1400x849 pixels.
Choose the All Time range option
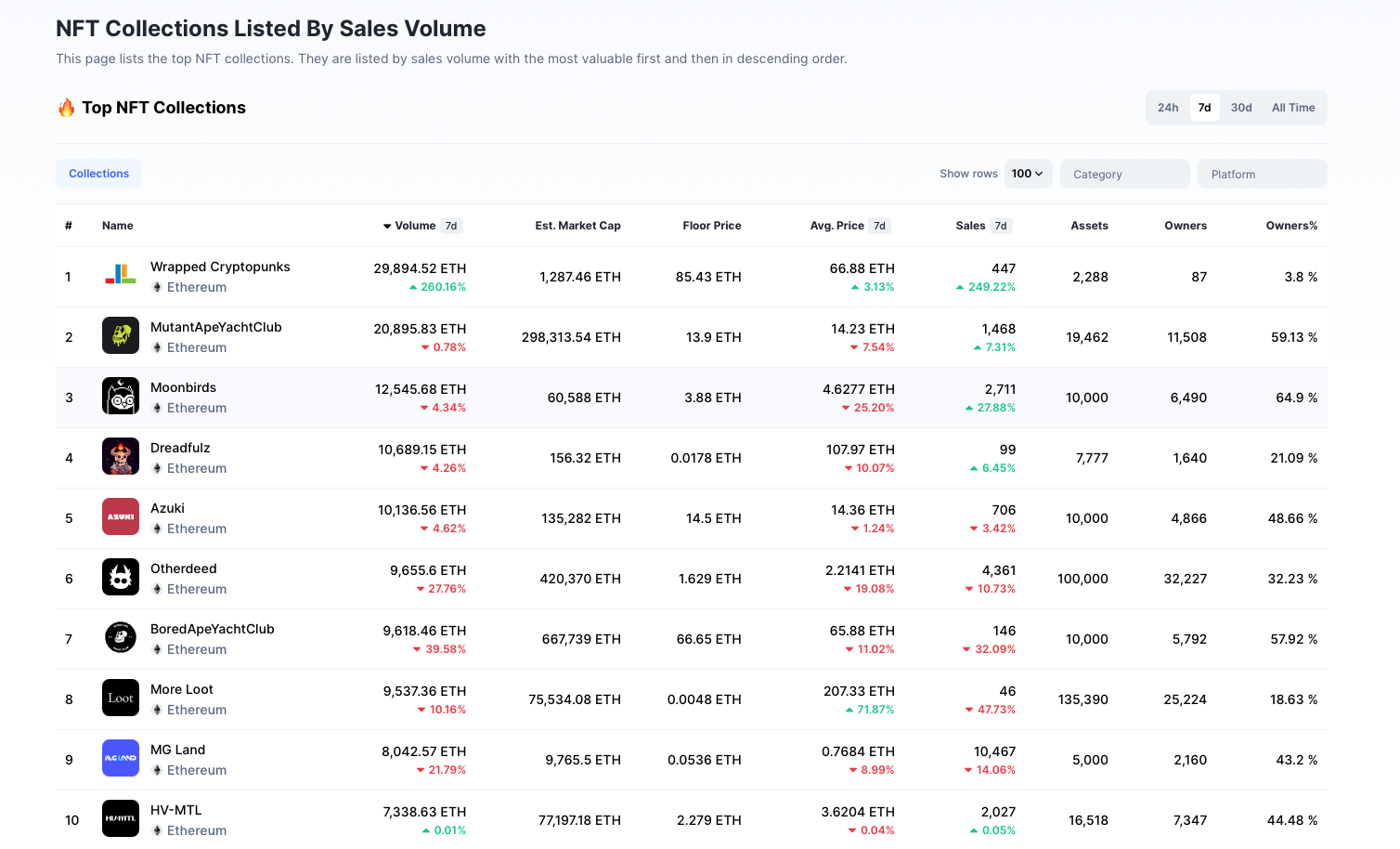(x=1292, y=108)
